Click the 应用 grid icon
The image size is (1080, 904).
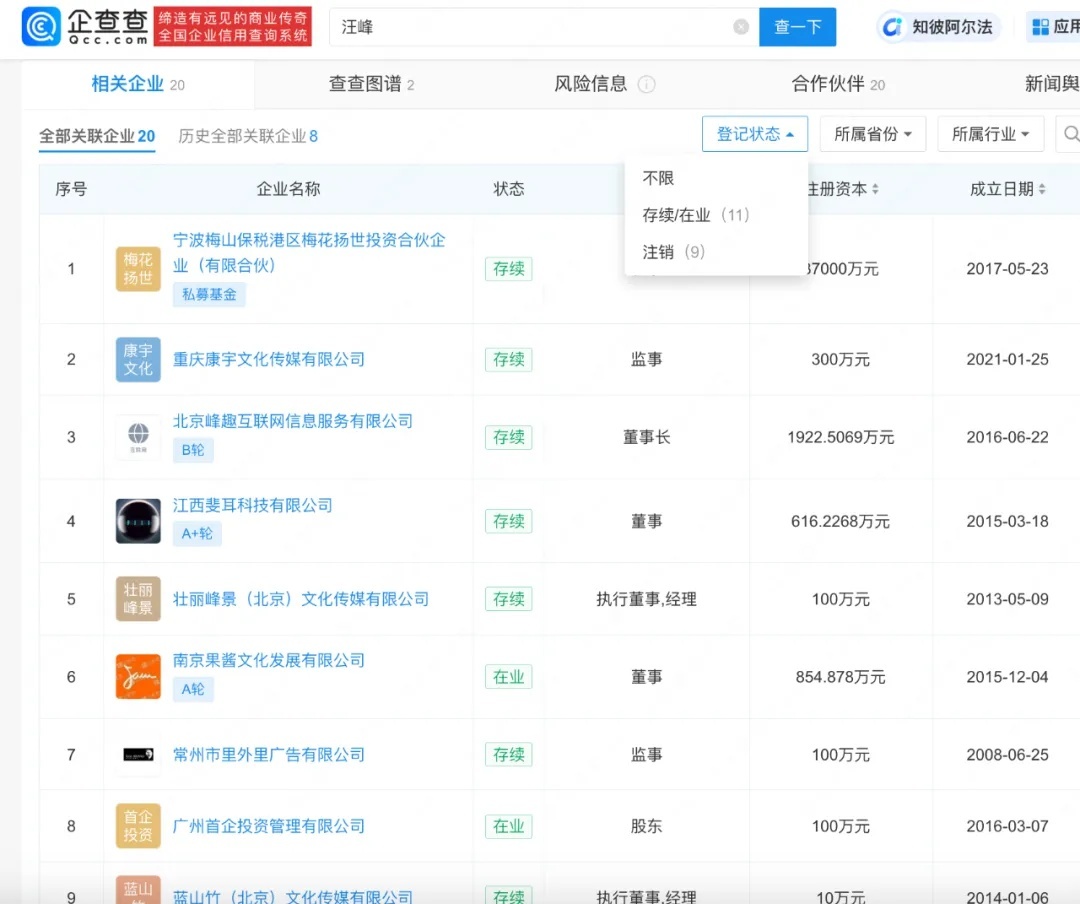point(1040,27)
